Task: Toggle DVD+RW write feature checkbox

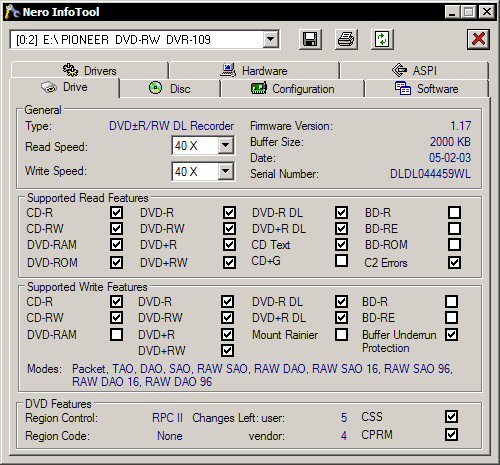Action: point(227,350)
